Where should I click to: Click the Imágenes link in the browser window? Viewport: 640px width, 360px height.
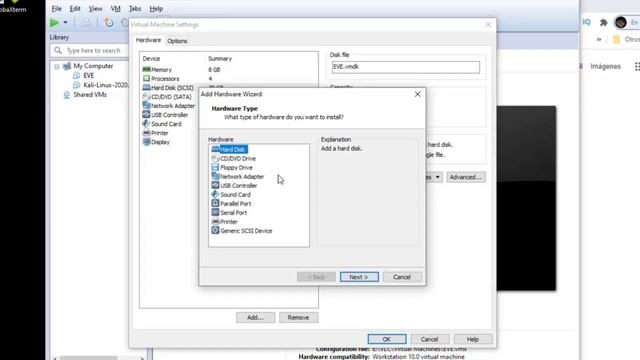coord(605,66)
